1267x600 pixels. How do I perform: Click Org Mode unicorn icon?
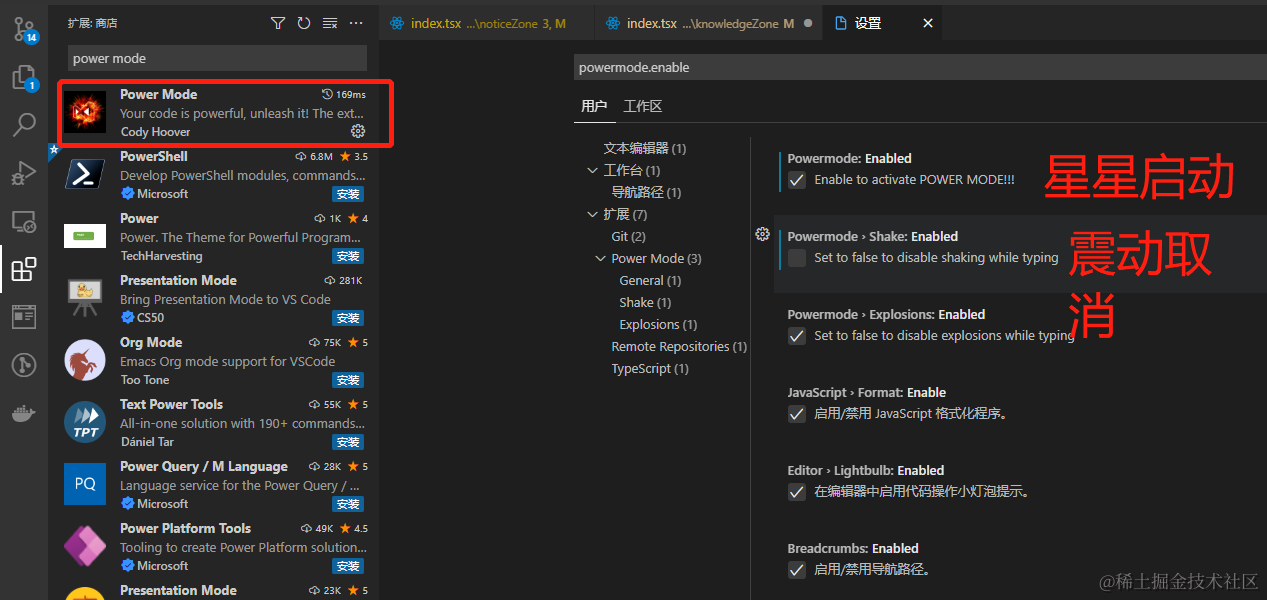(85, 360)
